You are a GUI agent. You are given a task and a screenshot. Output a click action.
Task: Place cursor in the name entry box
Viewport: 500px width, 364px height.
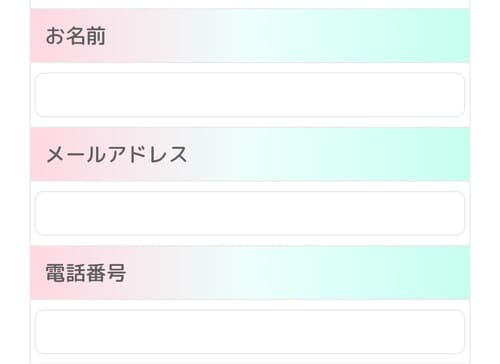click(250, 95)
